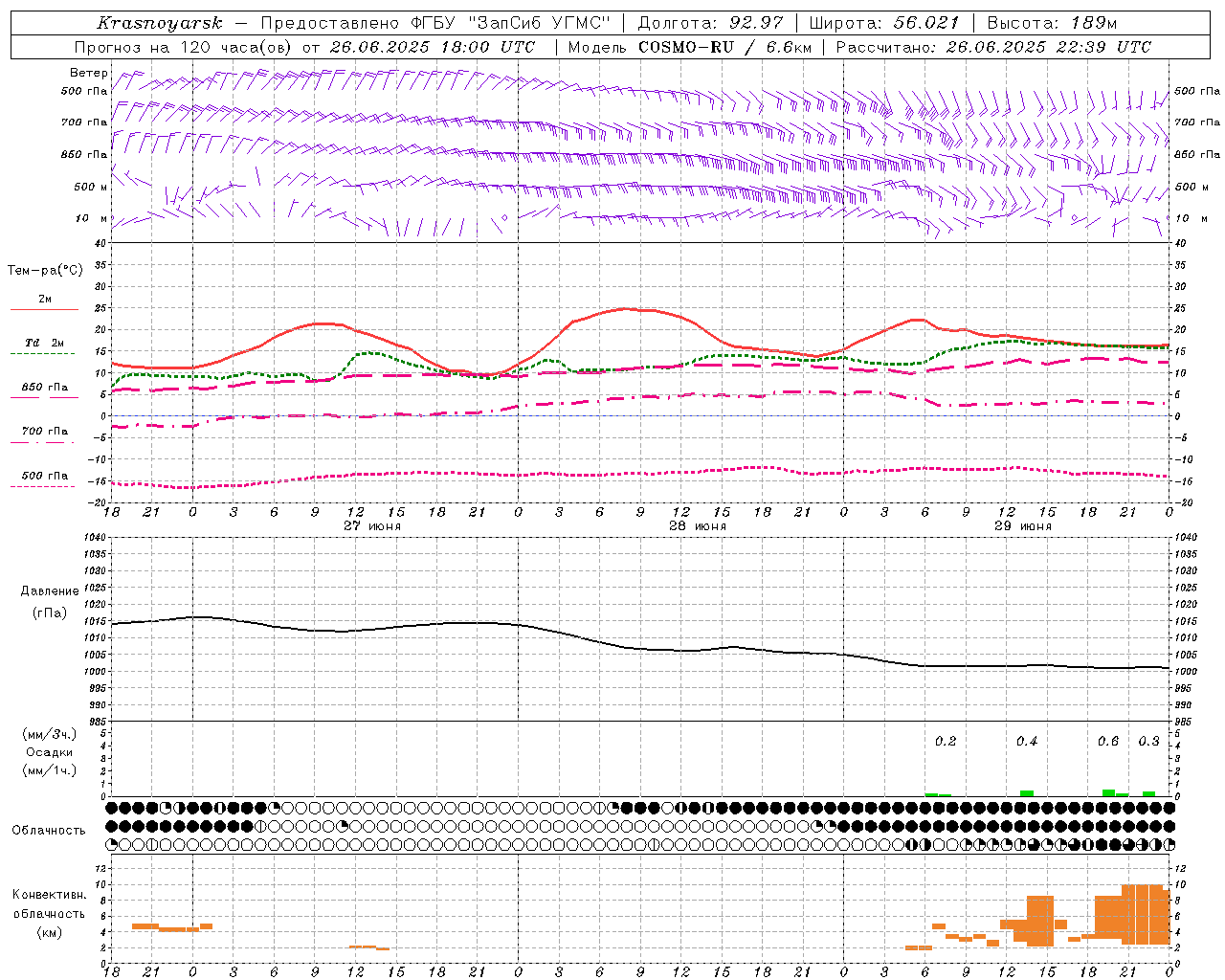The width and height of the screenshot is (1225, 980).
Task: Click the Высота: 189м header field
Action: click(x=1052, y=23)
